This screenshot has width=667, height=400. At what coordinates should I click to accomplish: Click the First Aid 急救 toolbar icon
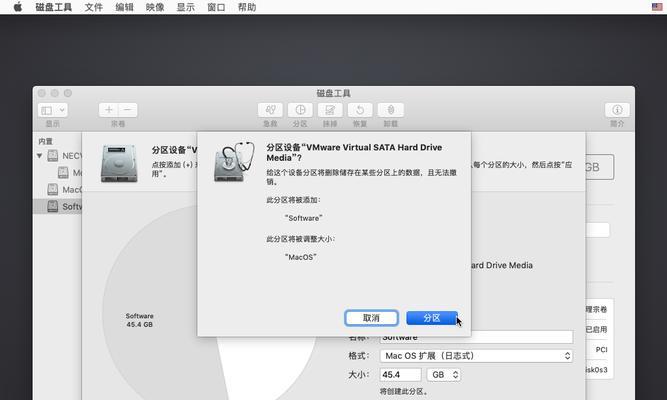(270, 110)
